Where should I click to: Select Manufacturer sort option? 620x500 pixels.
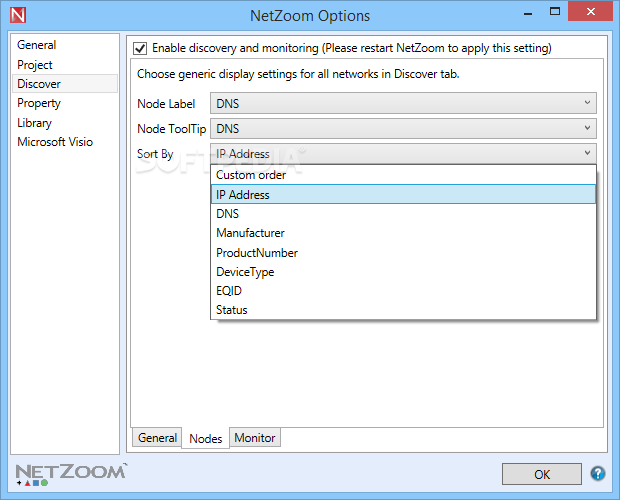[403, 233]
